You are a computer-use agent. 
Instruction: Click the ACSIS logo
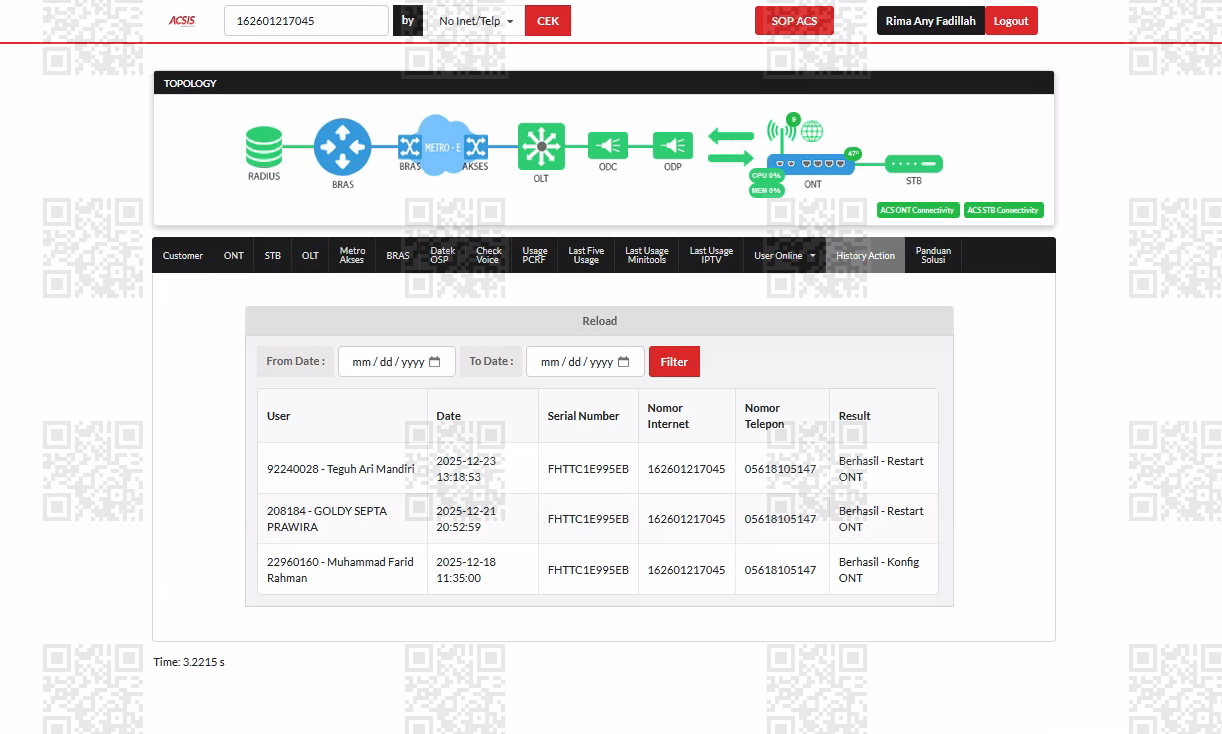click(x=182, y=20)
